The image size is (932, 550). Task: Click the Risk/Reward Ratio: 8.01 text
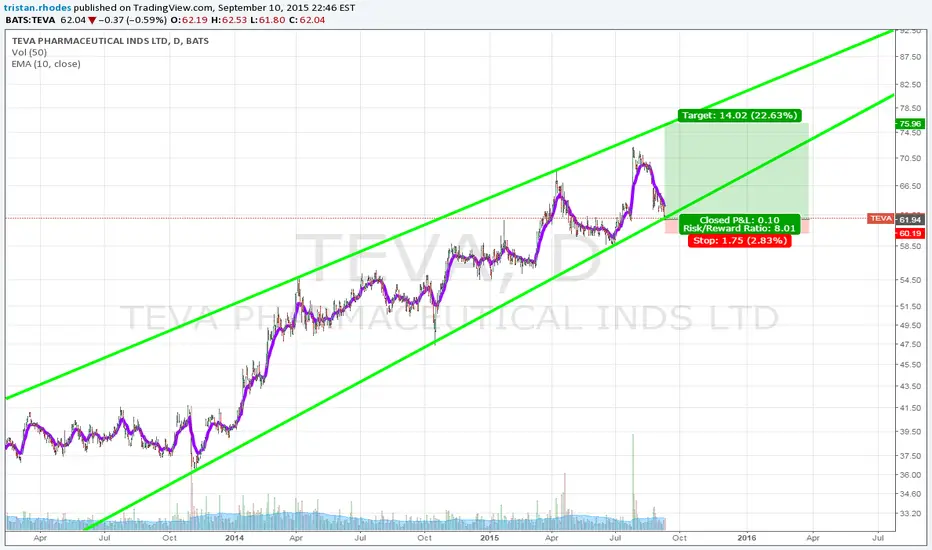tap(739, 228)
